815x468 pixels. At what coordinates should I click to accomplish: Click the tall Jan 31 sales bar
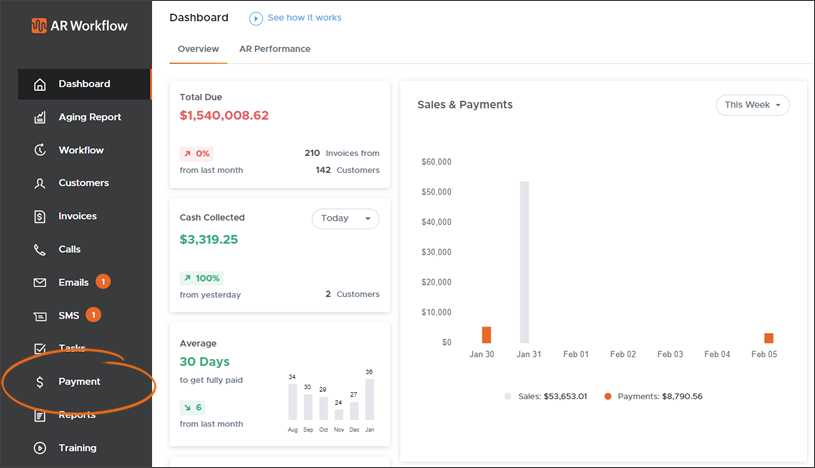[524, 262]
